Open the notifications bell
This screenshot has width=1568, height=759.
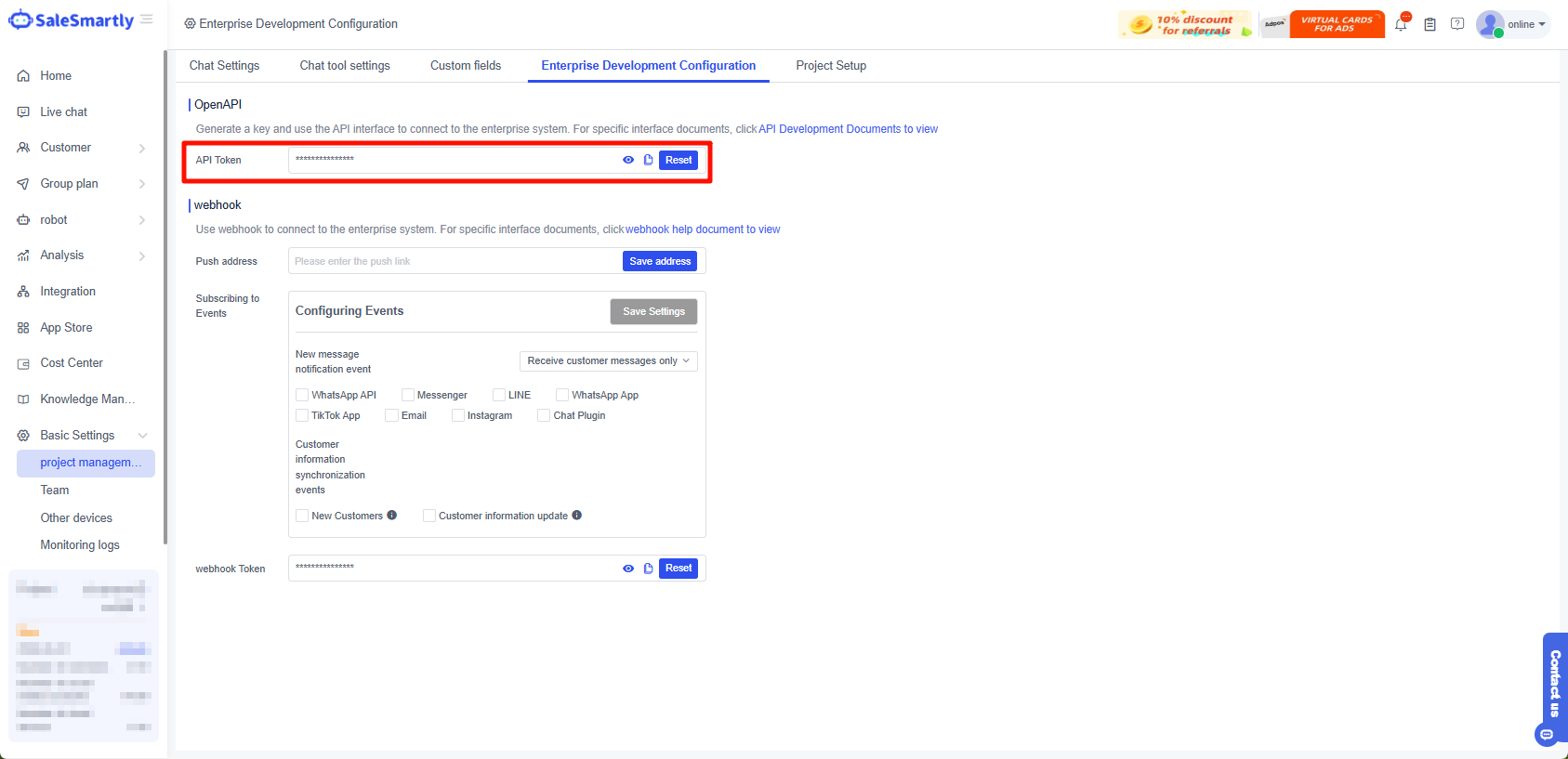1401,24
